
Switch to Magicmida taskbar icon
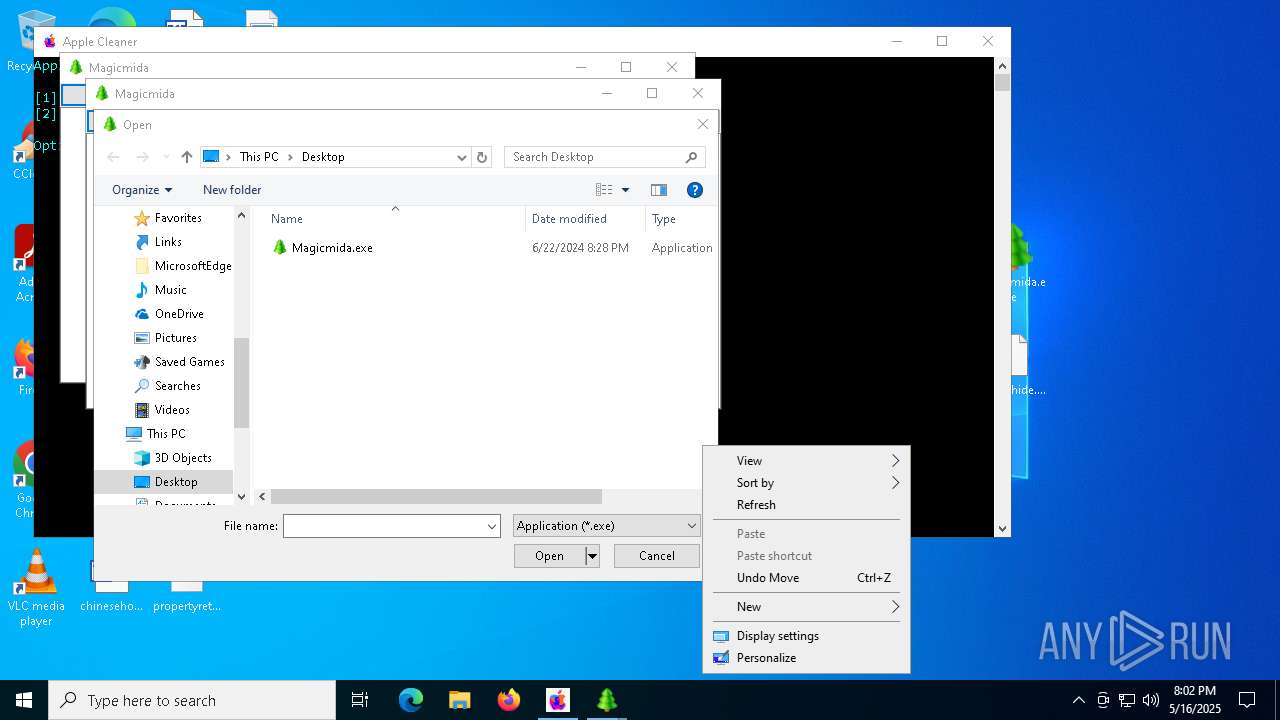click(607, 700)
